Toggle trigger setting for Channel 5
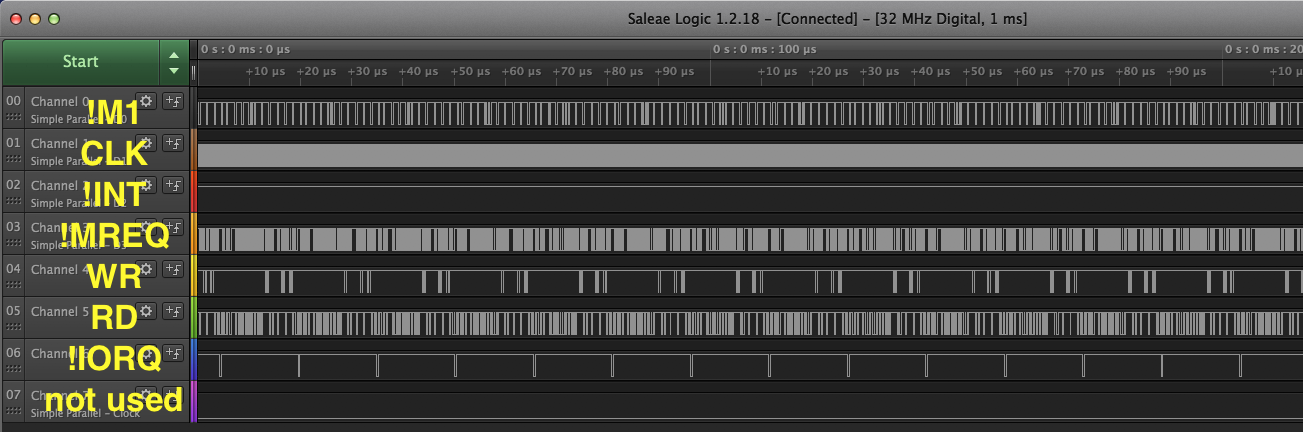This screenshot has width=1303, height=432. click(x=173, y=311)
